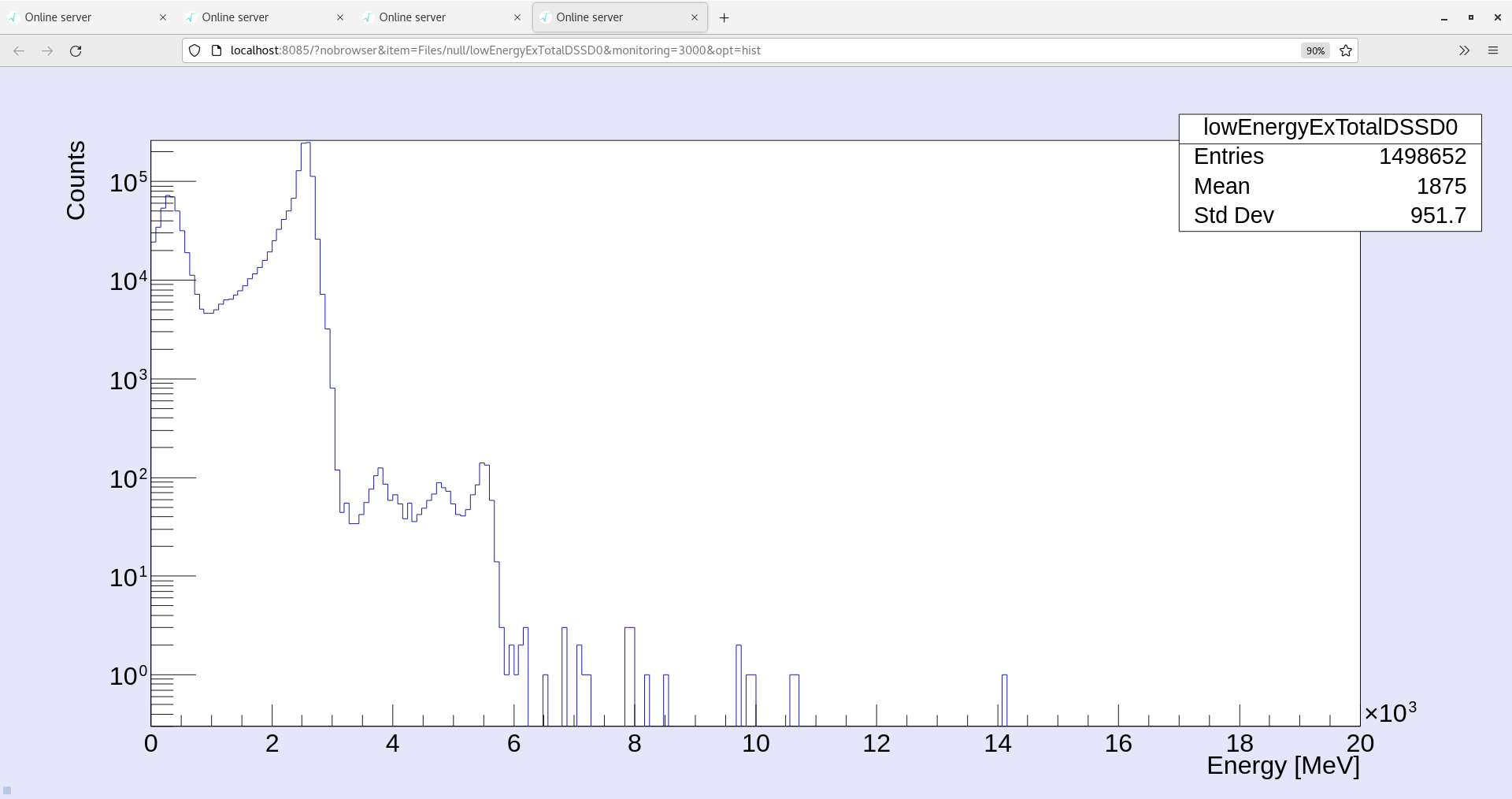The image size is (1512, 799).
Task: Click the lowEnergyExTotalDSSD0 stats box title
Action: tap(1330, 128)
